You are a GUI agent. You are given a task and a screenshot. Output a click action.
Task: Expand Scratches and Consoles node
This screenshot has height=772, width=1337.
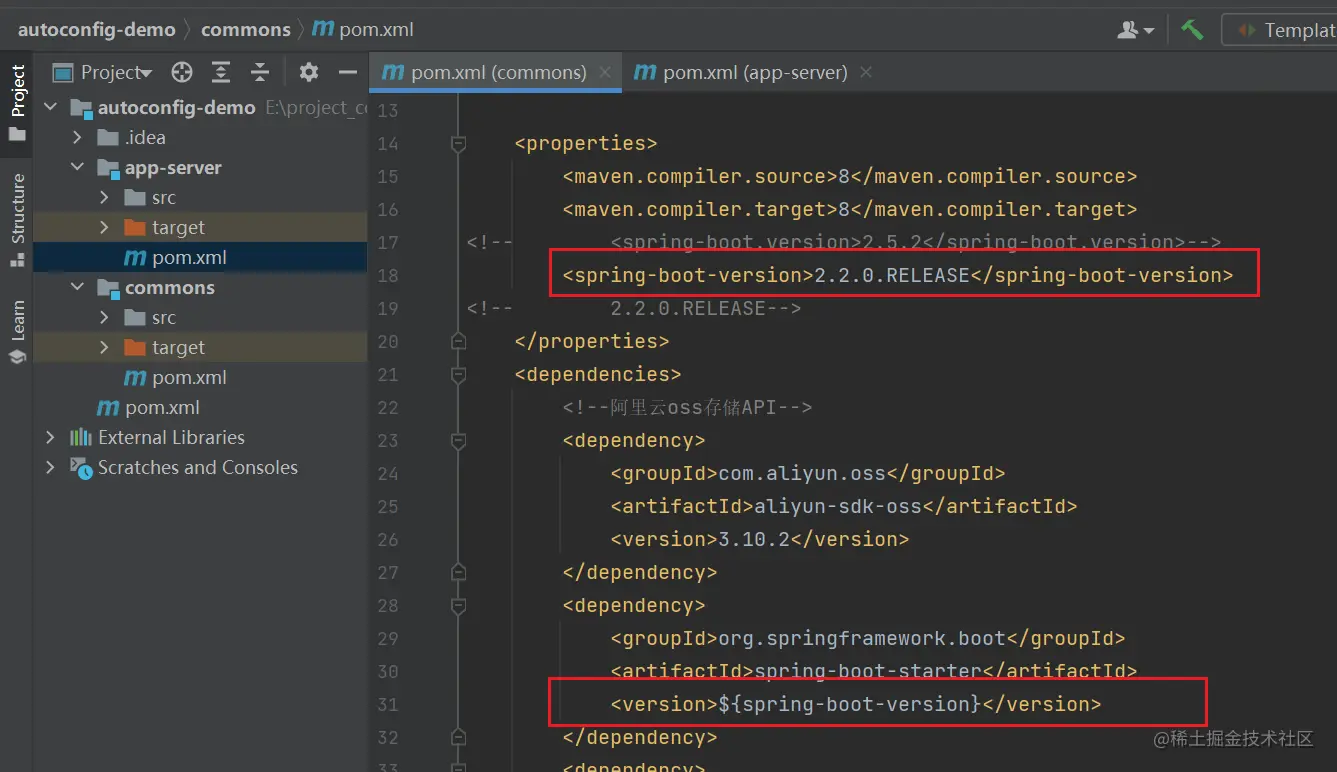coord(50,467)
